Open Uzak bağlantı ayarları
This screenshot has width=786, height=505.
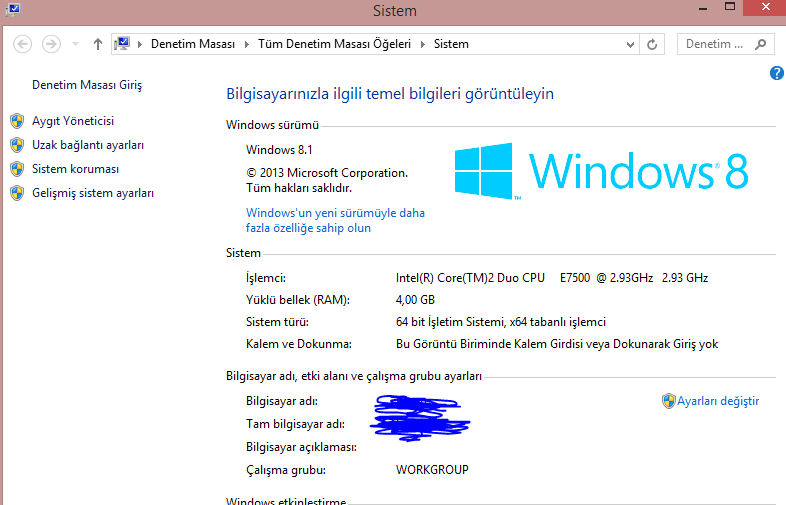pos(88,145)
